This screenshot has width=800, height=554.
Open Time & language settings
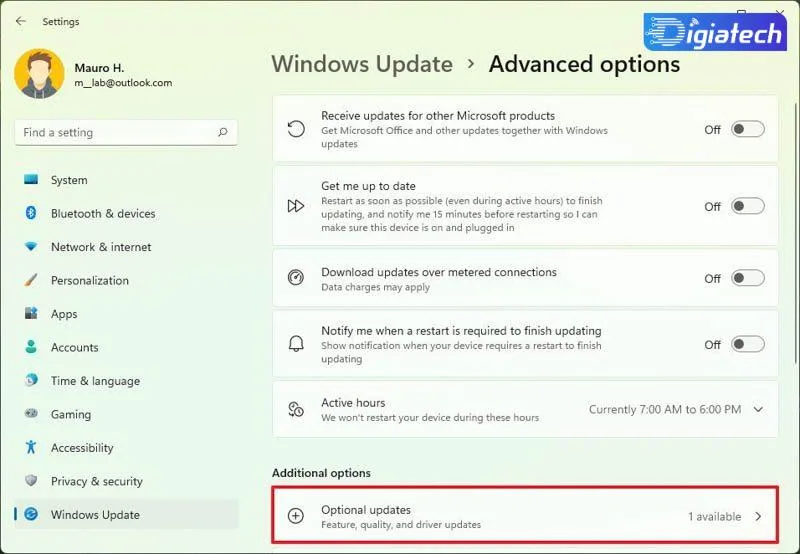(126, 381)
